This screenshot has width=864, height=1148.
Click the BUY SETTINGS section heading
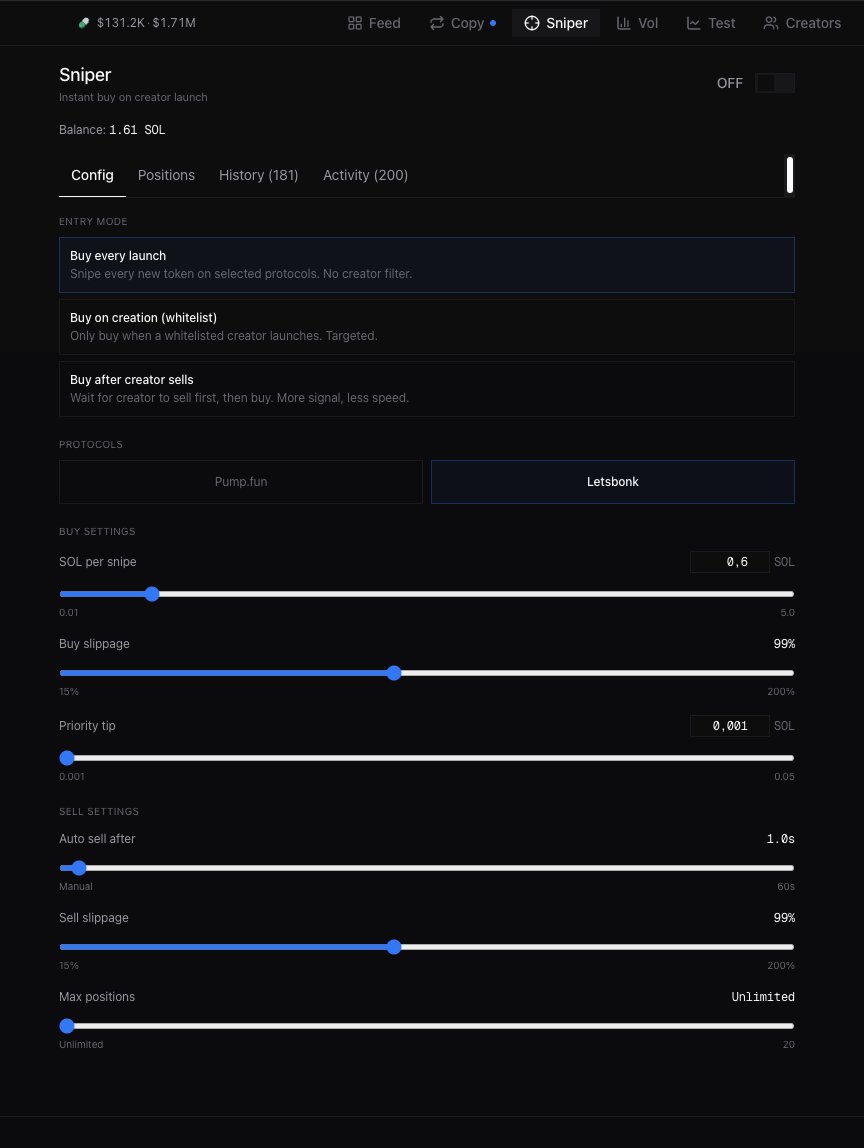(x=97, y=532)
